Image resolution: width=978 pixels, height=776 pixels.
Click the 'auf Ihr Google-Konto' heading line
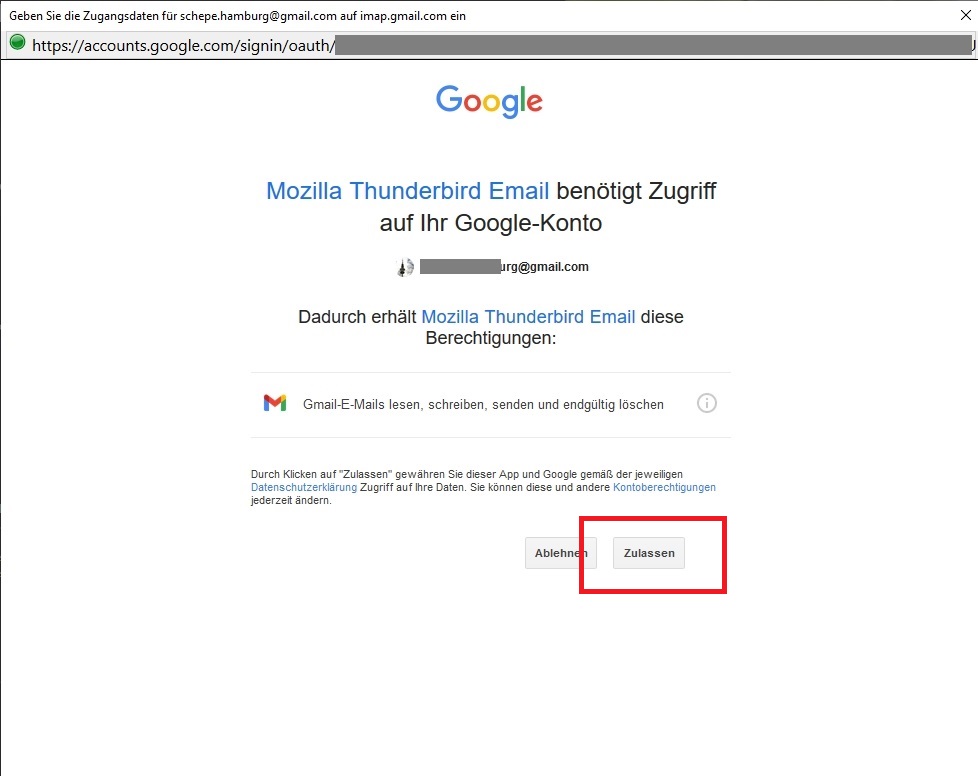click(491, 223)
